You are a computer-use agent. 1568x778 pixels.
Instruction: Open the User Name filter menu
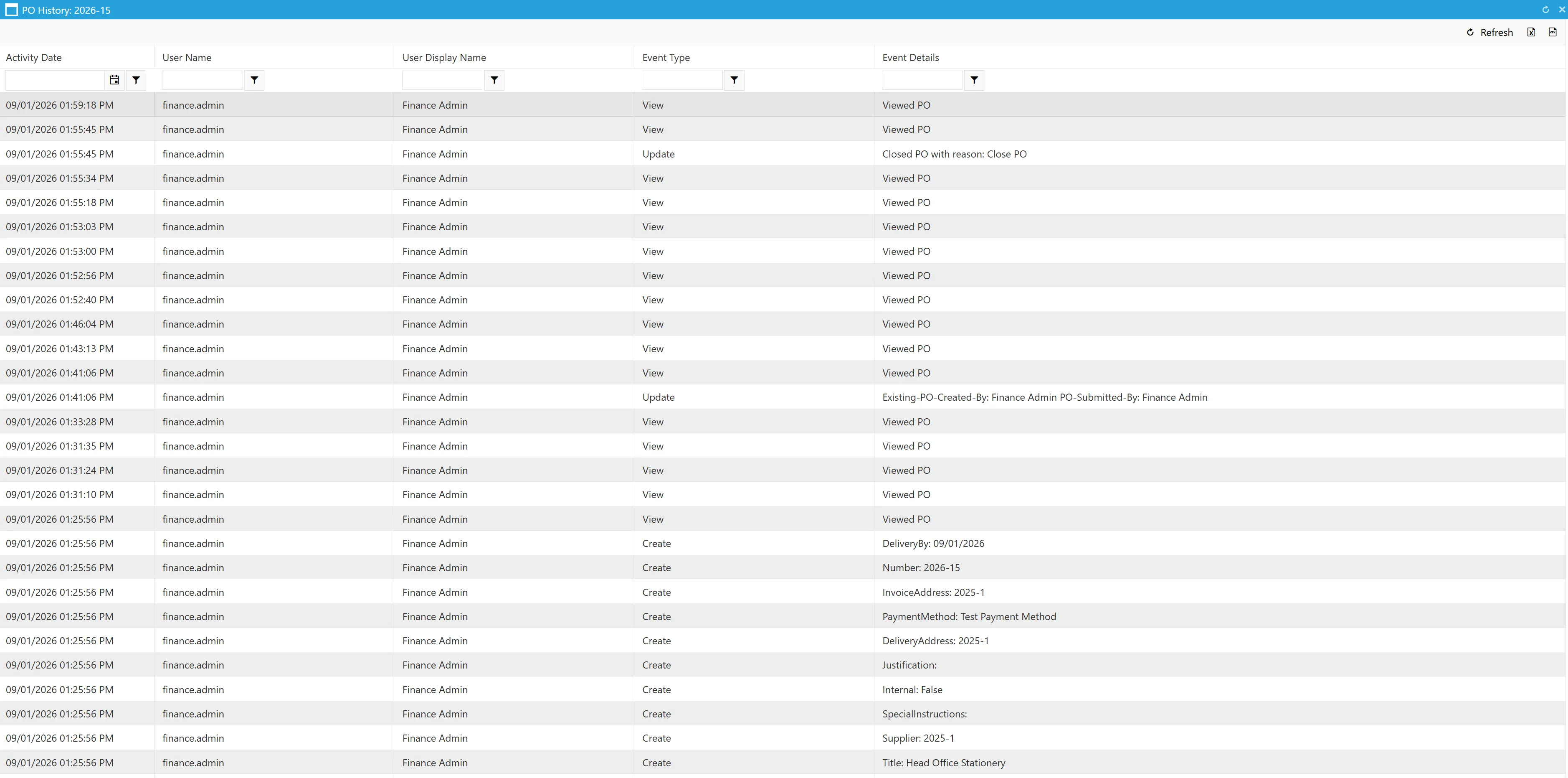pyautogui.click(x=254, y=80)
